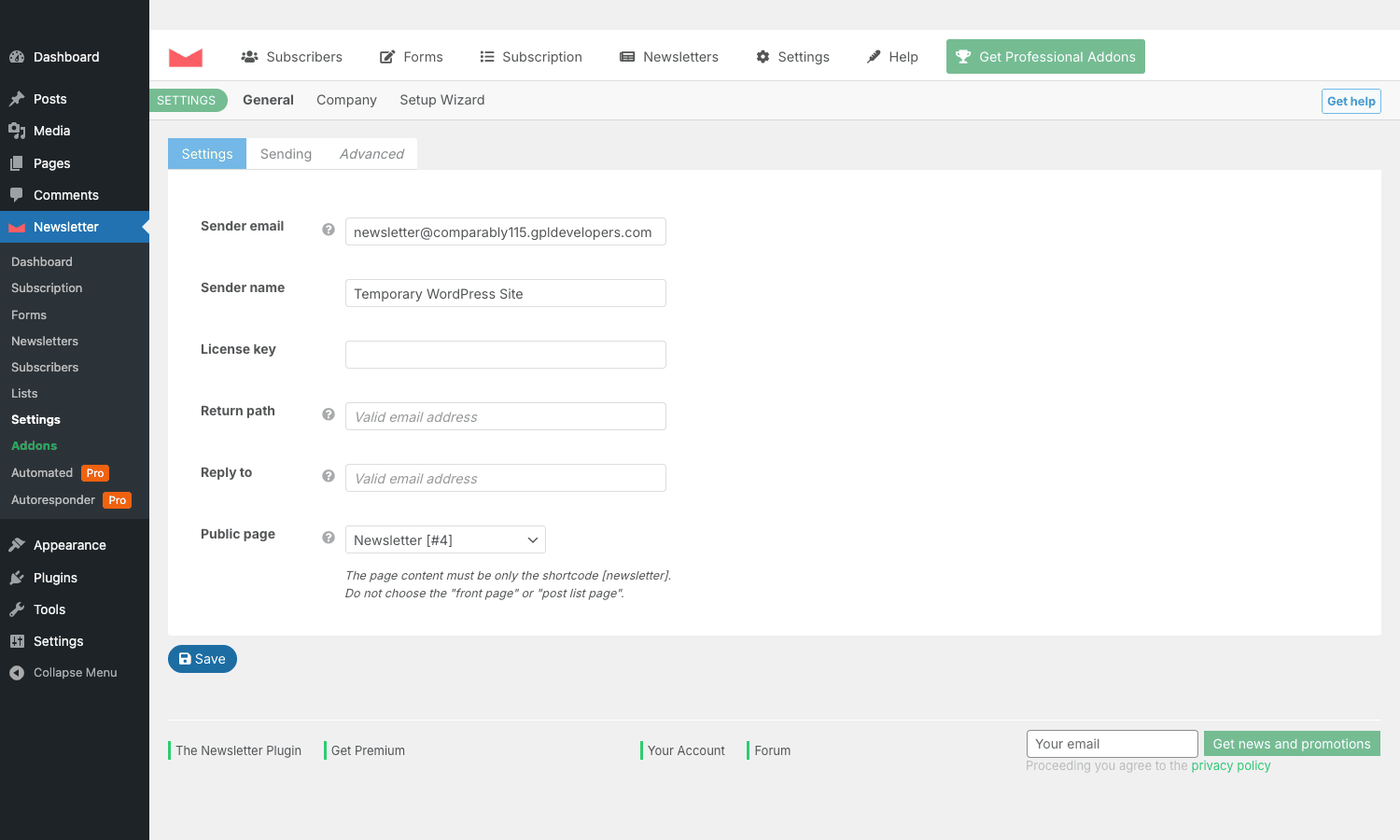Click the Appearance brush icon in sidebar
The width and height of the screenshot is (1400, 840).
point(17,545)
